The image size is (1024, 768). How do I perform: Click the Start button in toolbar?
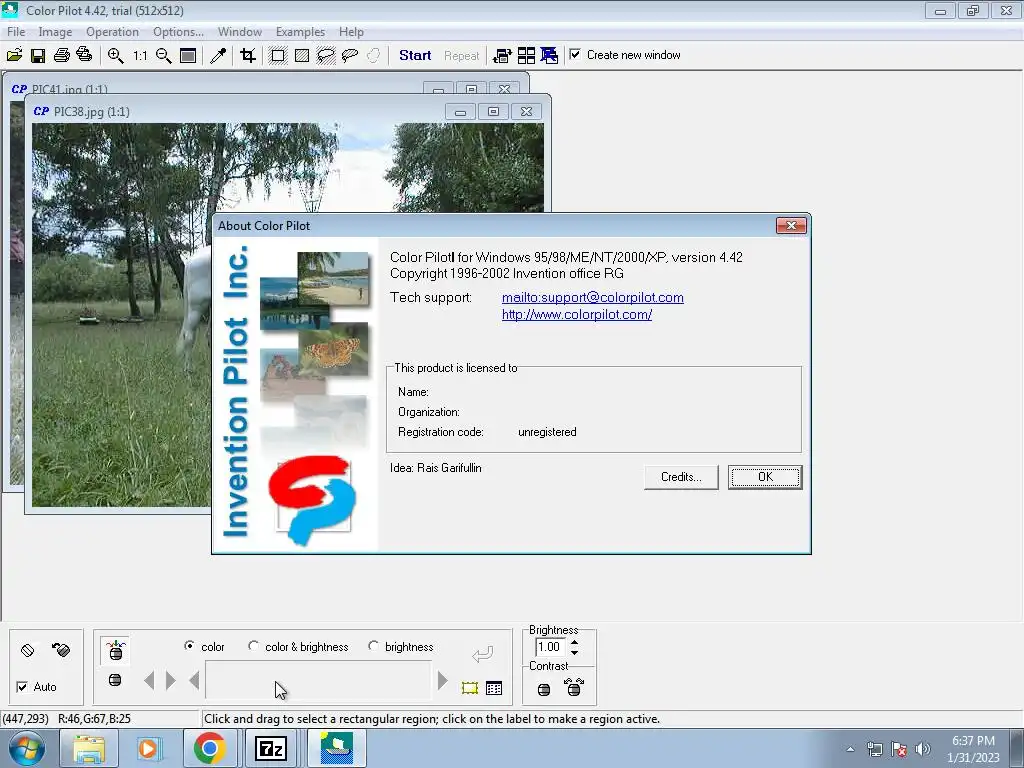coord(415,56)
